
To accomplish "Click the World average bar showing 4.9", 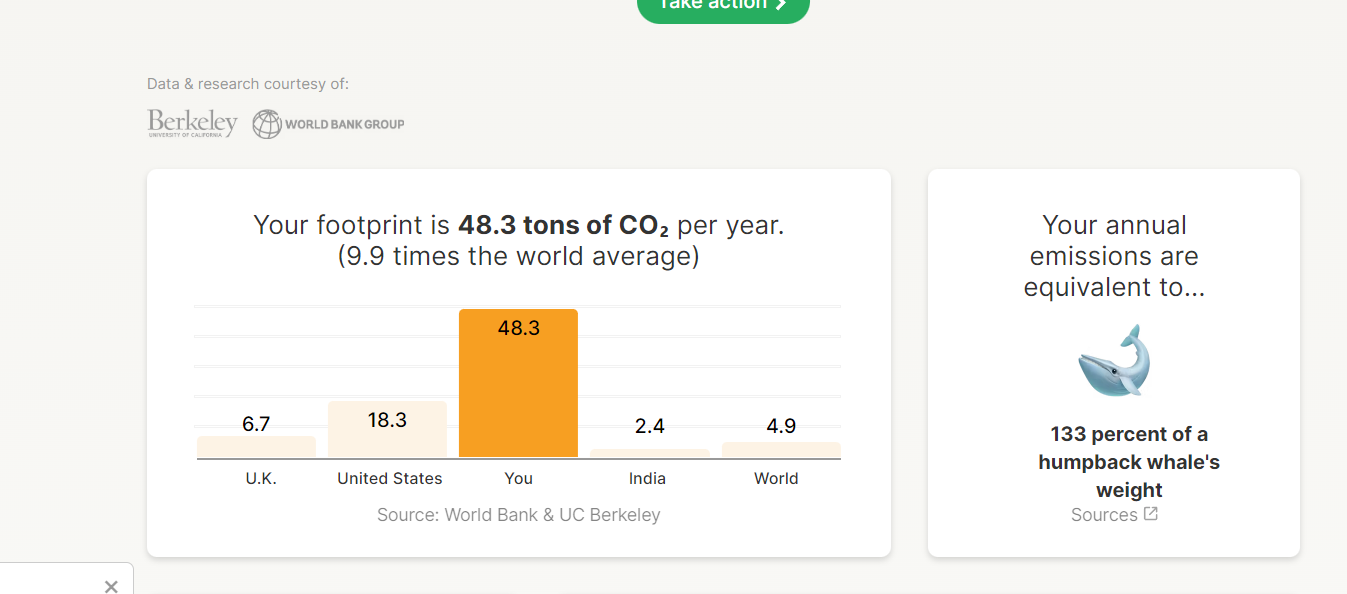I will [x=781, y=450].
